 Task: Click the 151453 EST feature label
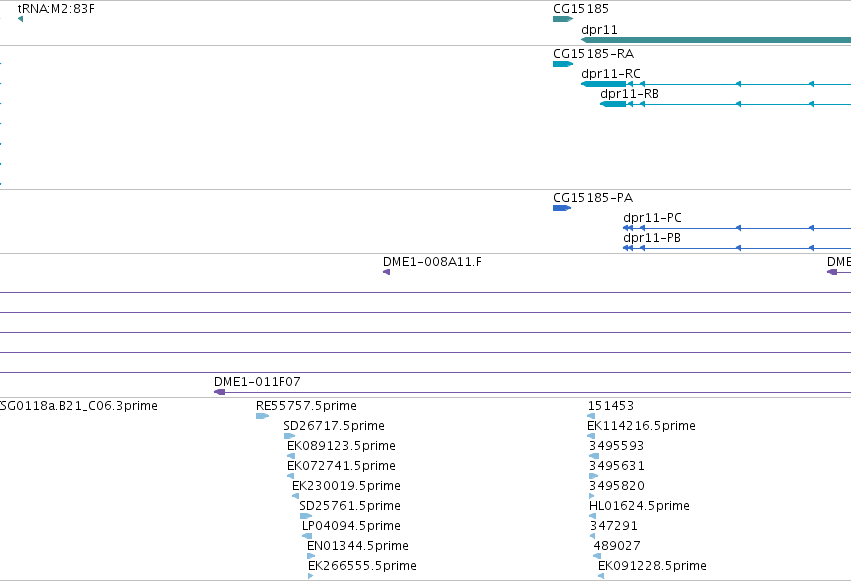611,406
